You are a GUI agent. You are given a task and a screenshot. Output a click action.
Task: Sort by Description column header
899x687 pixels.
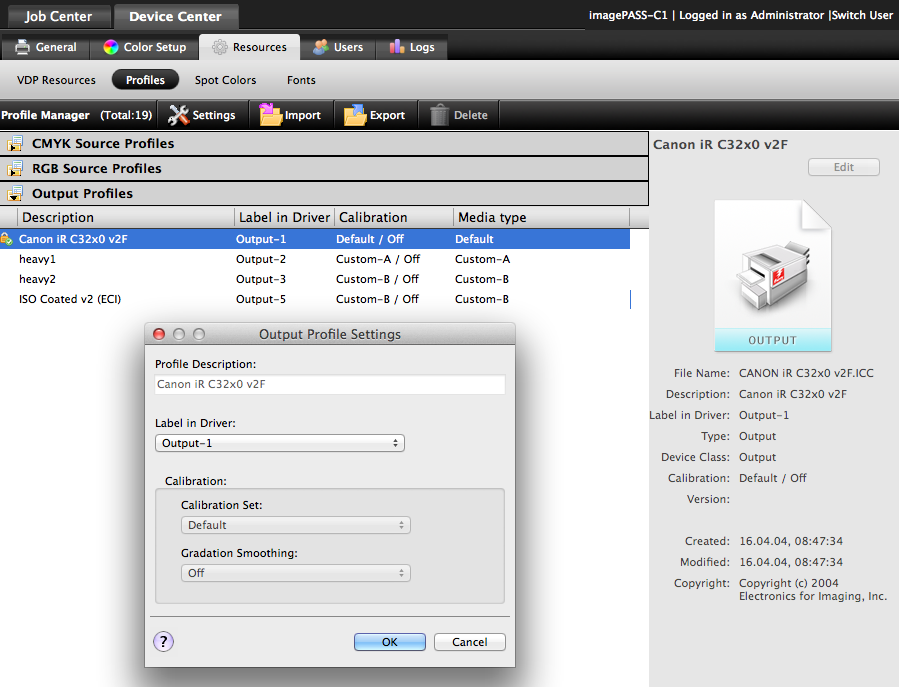pyautogui.click(x=126, y=217)
